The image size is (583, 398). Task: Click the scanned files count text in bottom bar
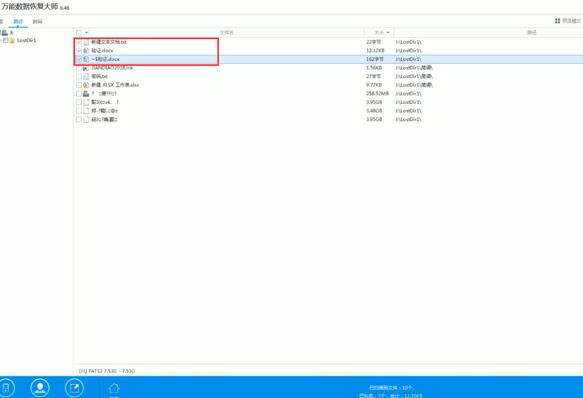pos(390,388)
